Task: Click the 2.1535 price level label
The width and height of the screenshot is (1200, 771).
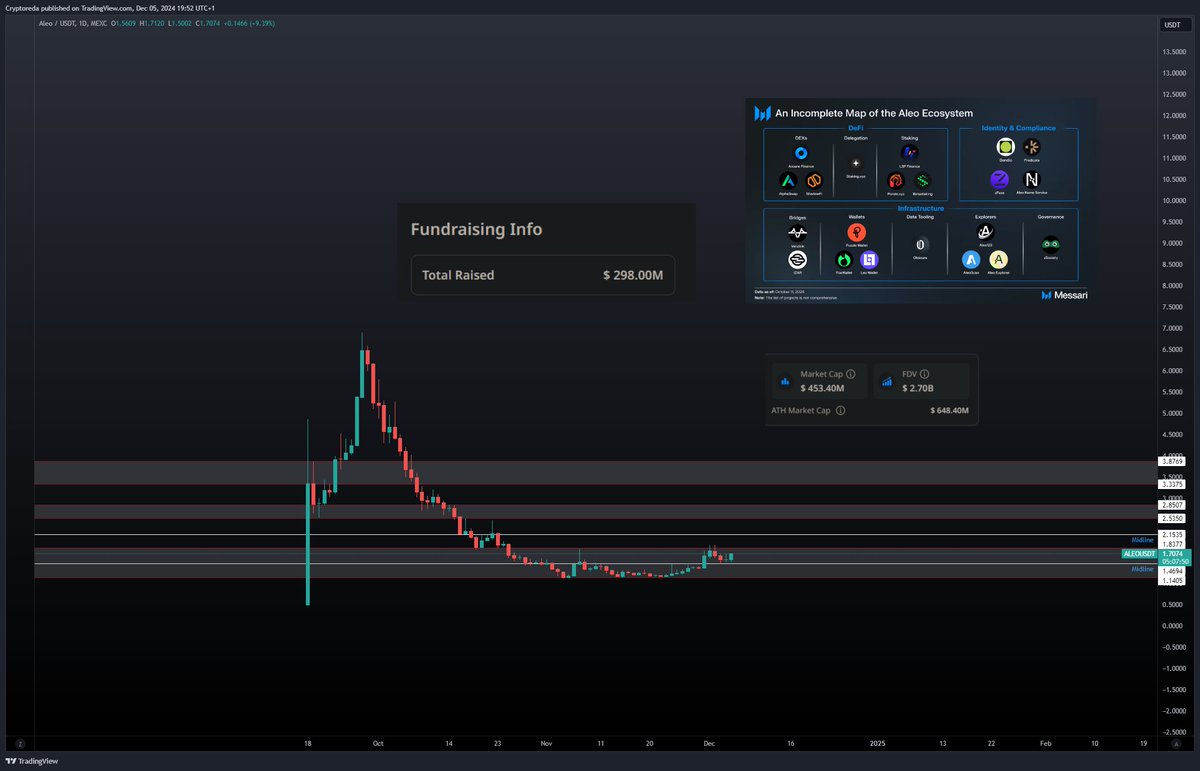Action: (1172, 535)
